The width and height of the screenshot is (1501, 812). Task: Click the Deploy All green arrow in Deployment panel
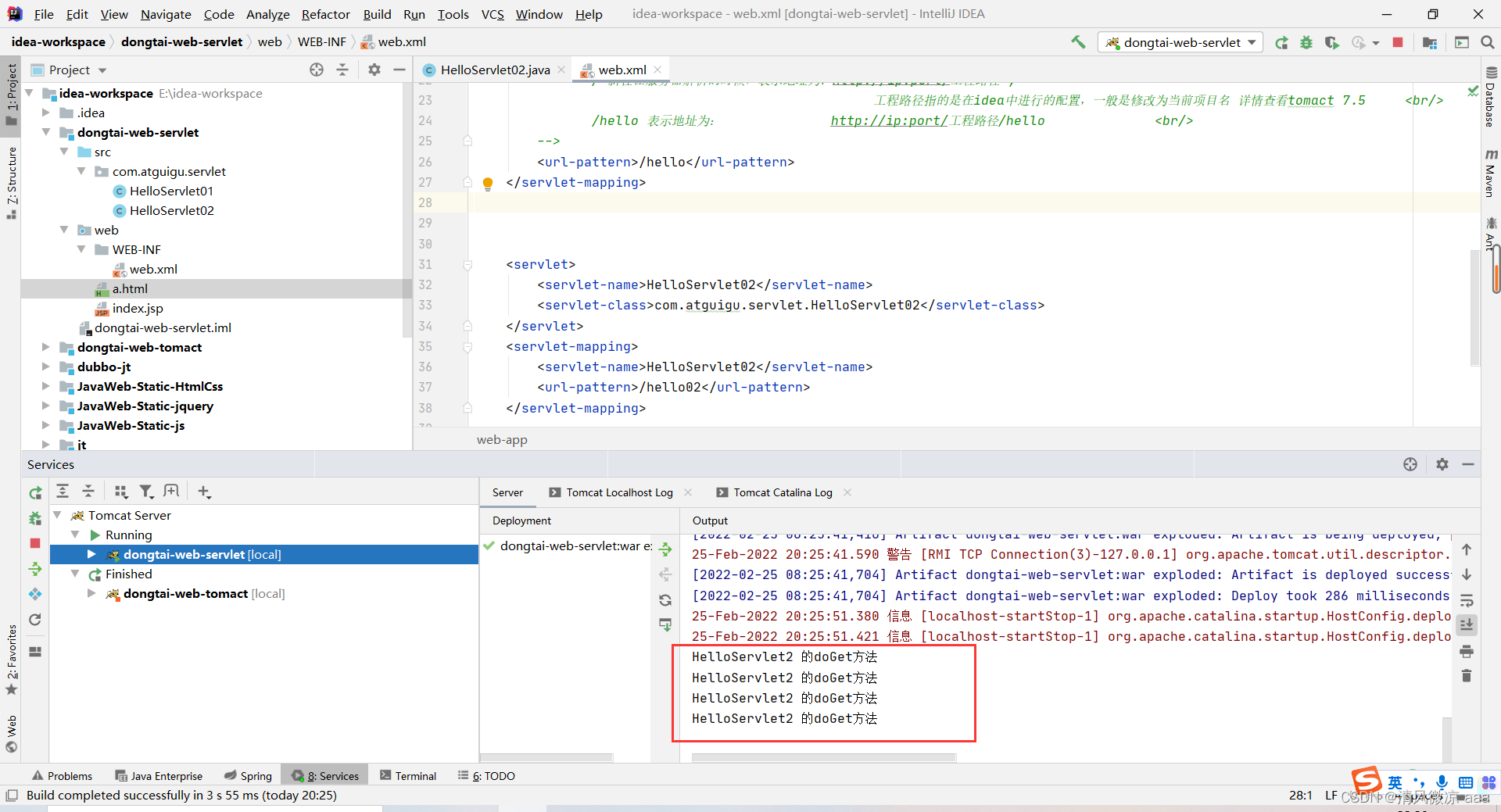[665, 549]
